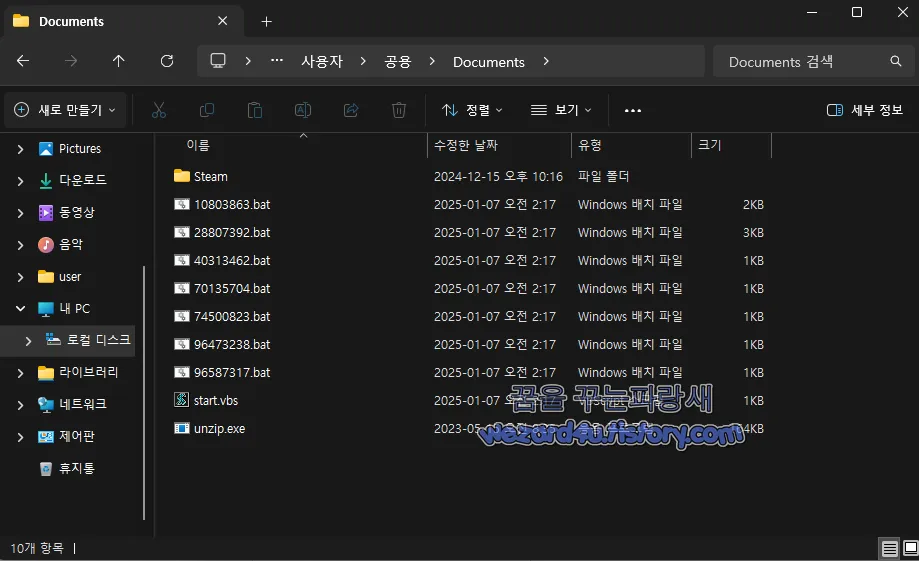Sort by 이름 column header
The image size is (919, 561).
198,145
